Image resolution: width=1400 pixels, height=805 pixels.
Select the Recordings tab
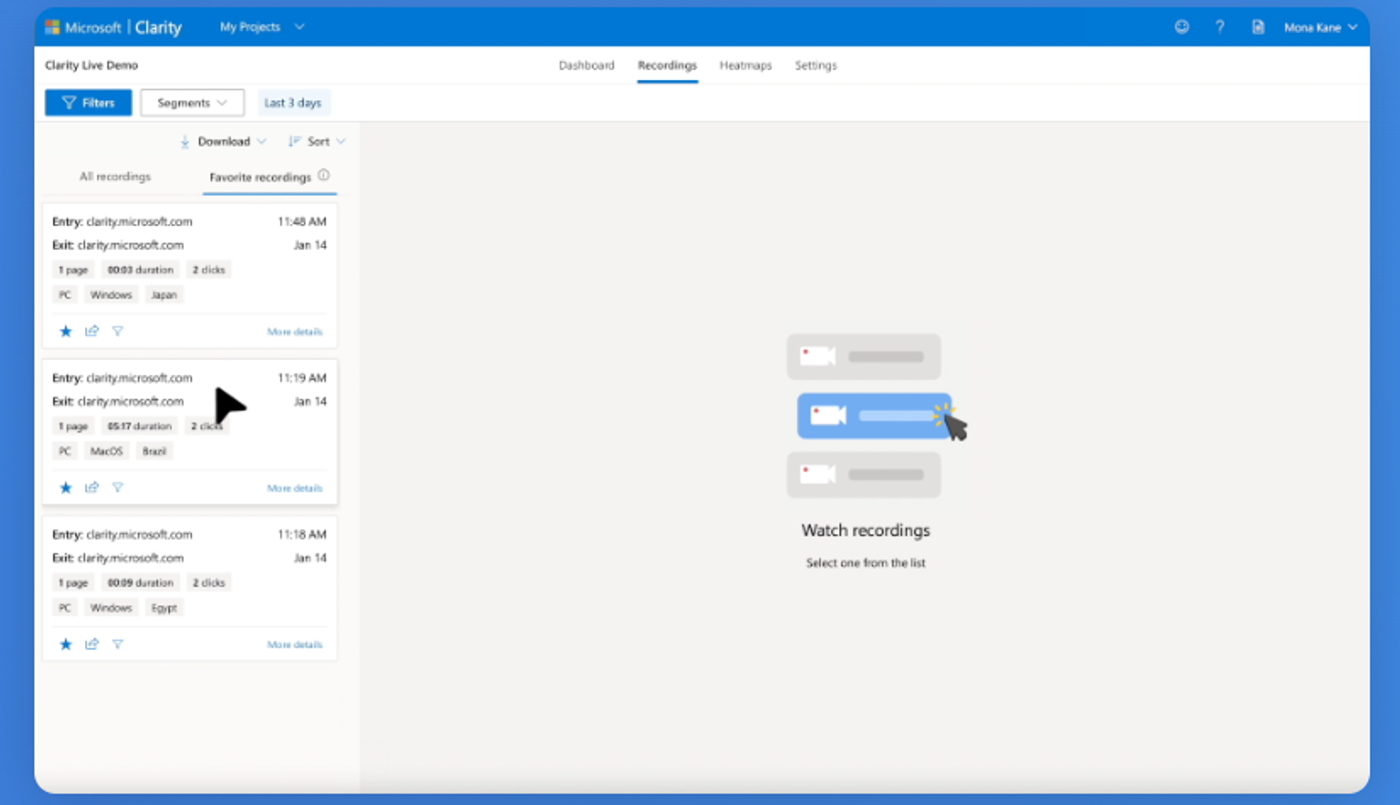pos(667,66)
